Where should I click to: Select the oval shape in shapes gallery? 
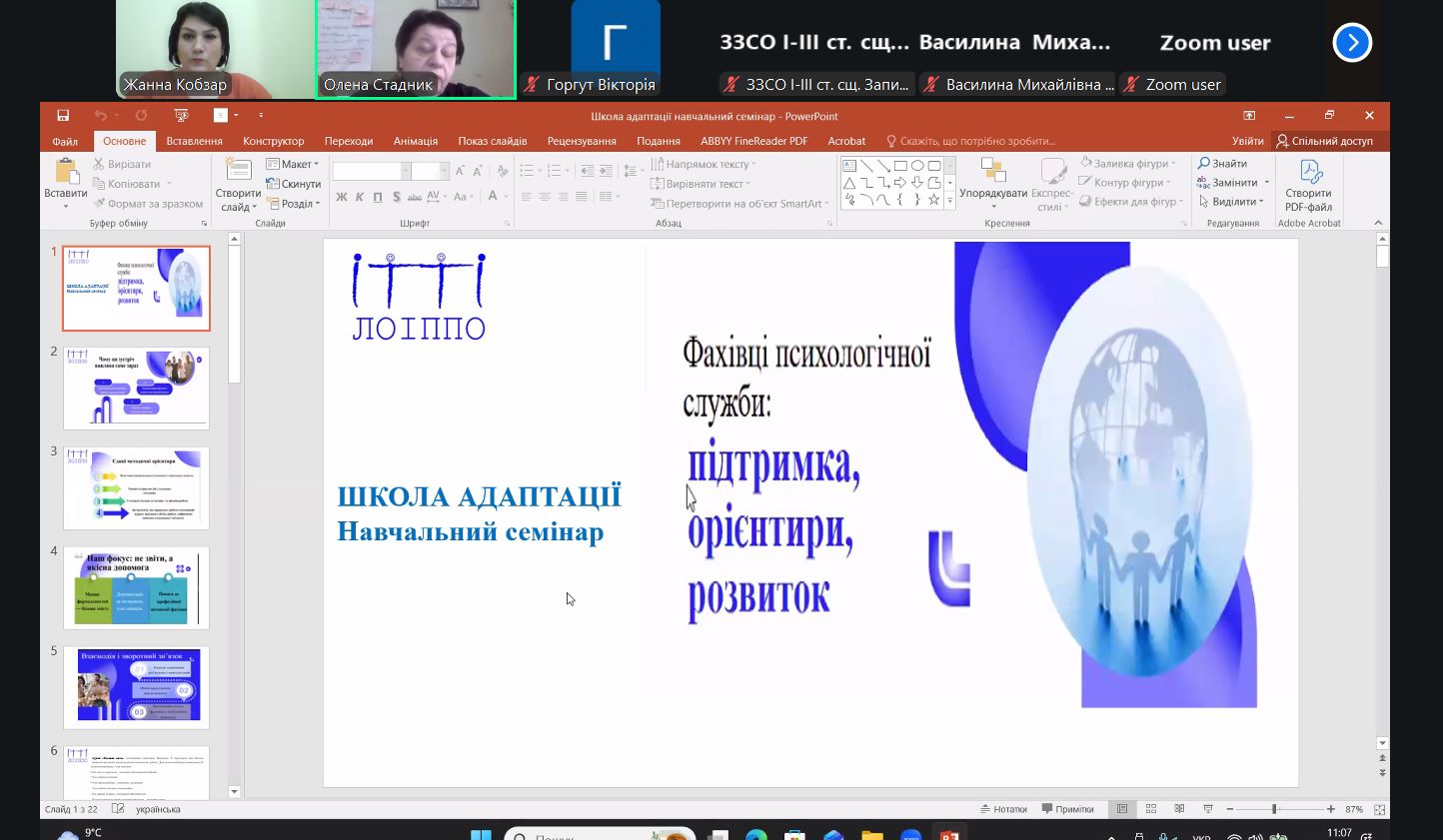tap(917, 166)
